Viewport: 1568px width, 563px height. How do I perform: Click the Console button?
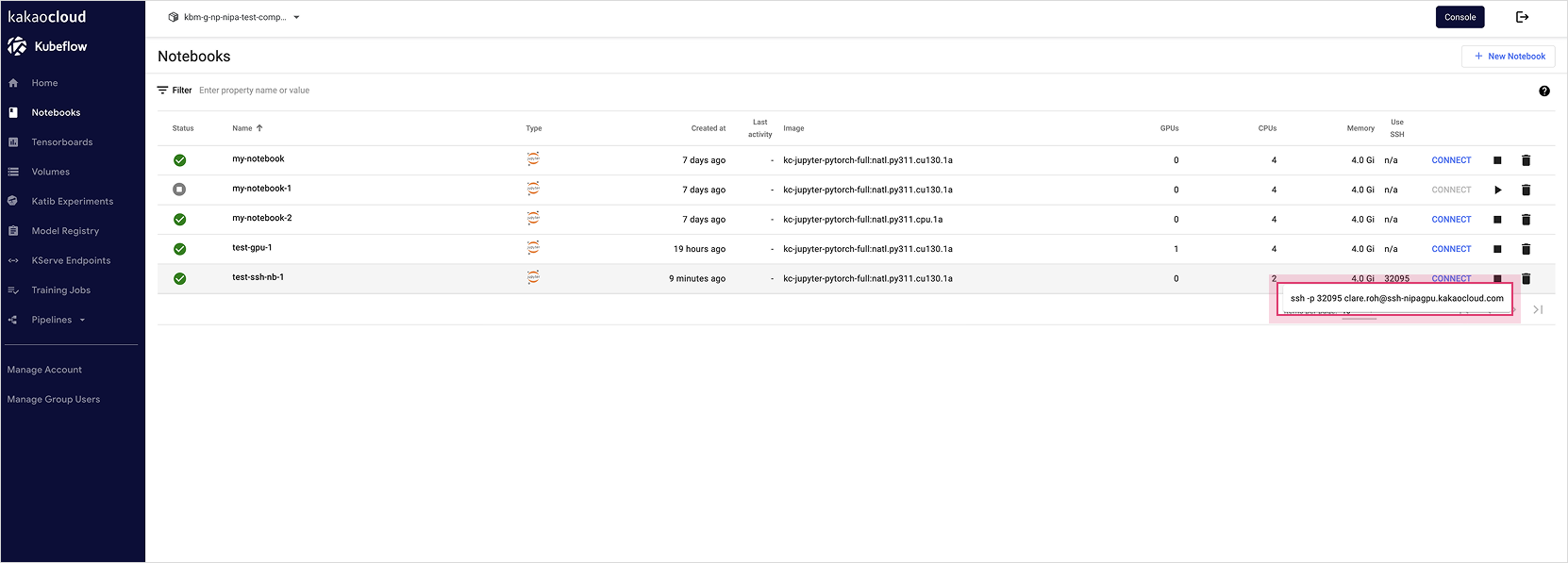[x=1460, y=17]
